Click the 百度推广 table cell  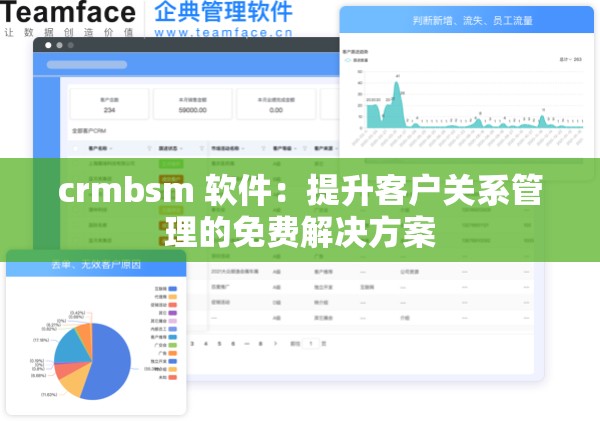pyautogui.click(x=220, y=287)
